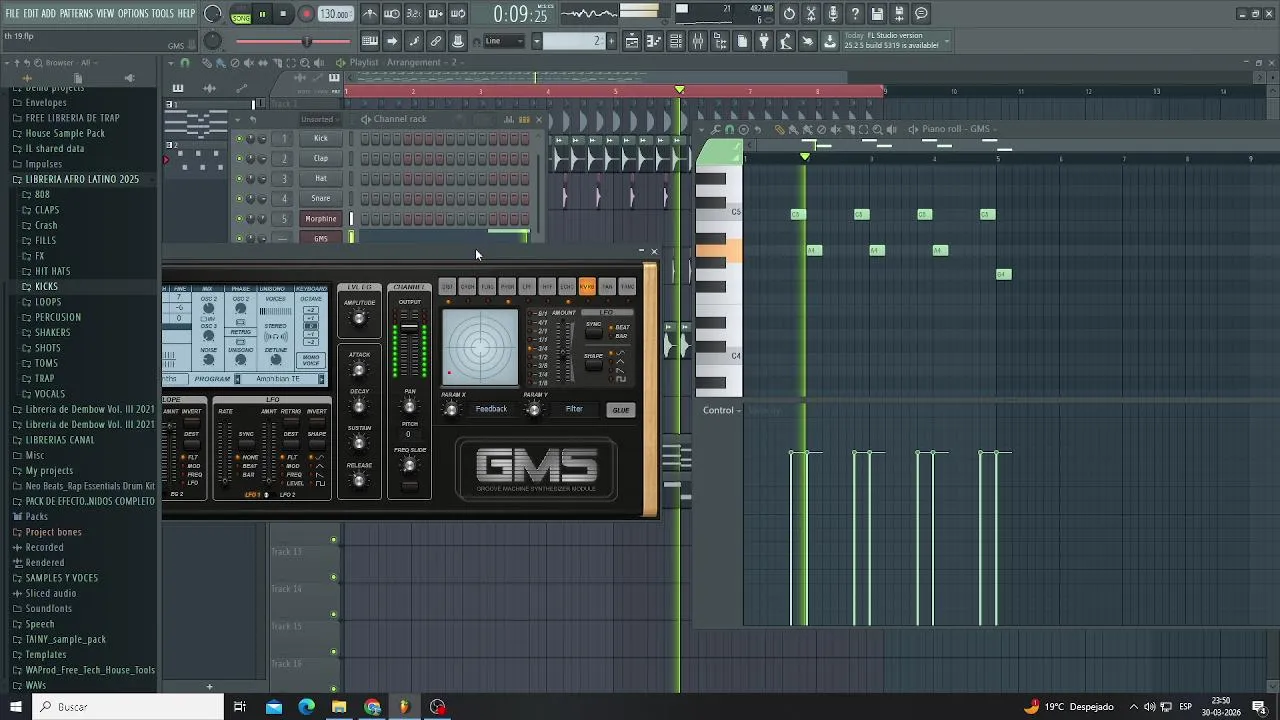
Task: Click the GMS X/Y pad
Action: coord(480,347)
